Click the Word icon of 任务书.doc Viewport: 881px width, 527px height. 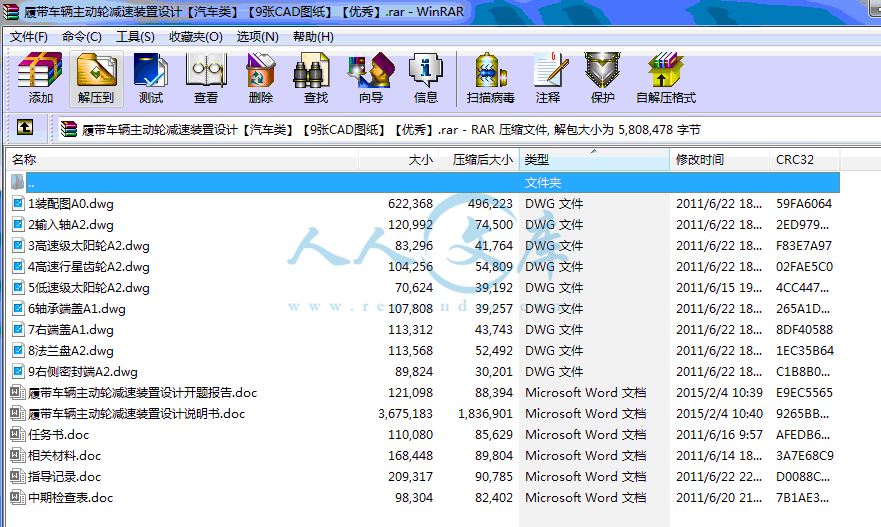point(18,434)
